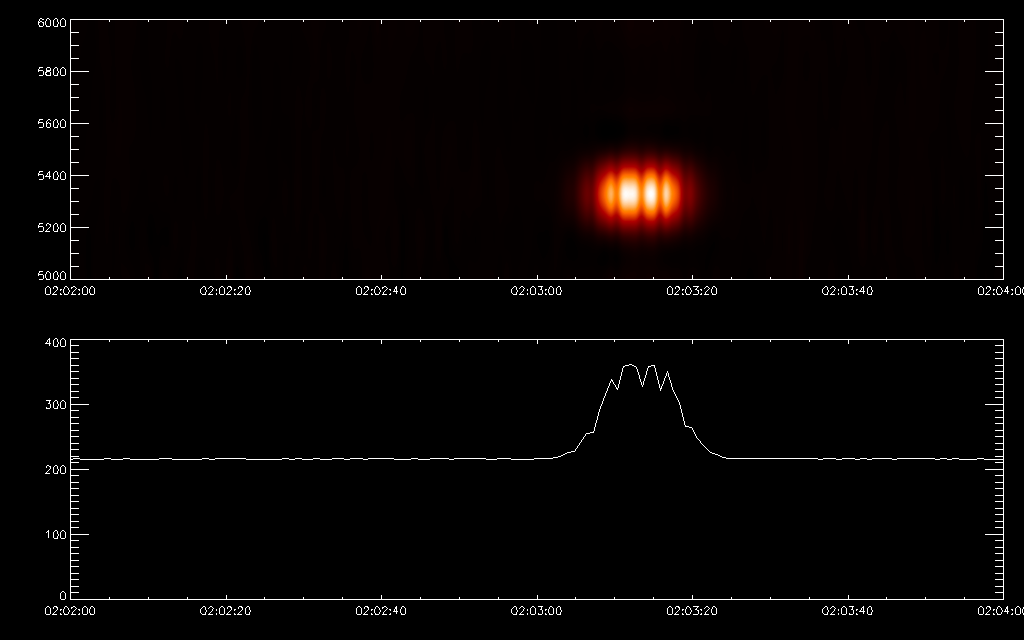
Task: Click 02:02:20 time label under the lower plot
Action: click(x=227, y=608)
